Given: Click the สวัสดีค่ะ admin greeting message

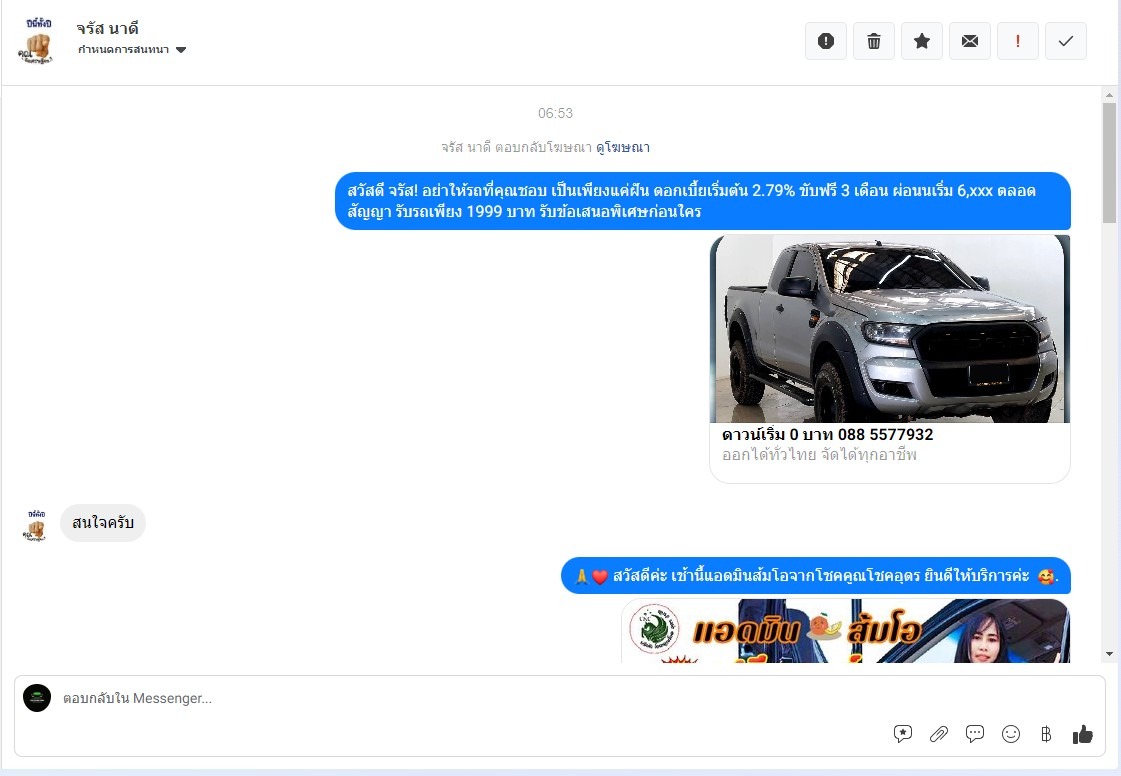Looking at the screenshot, I should 816,576.
